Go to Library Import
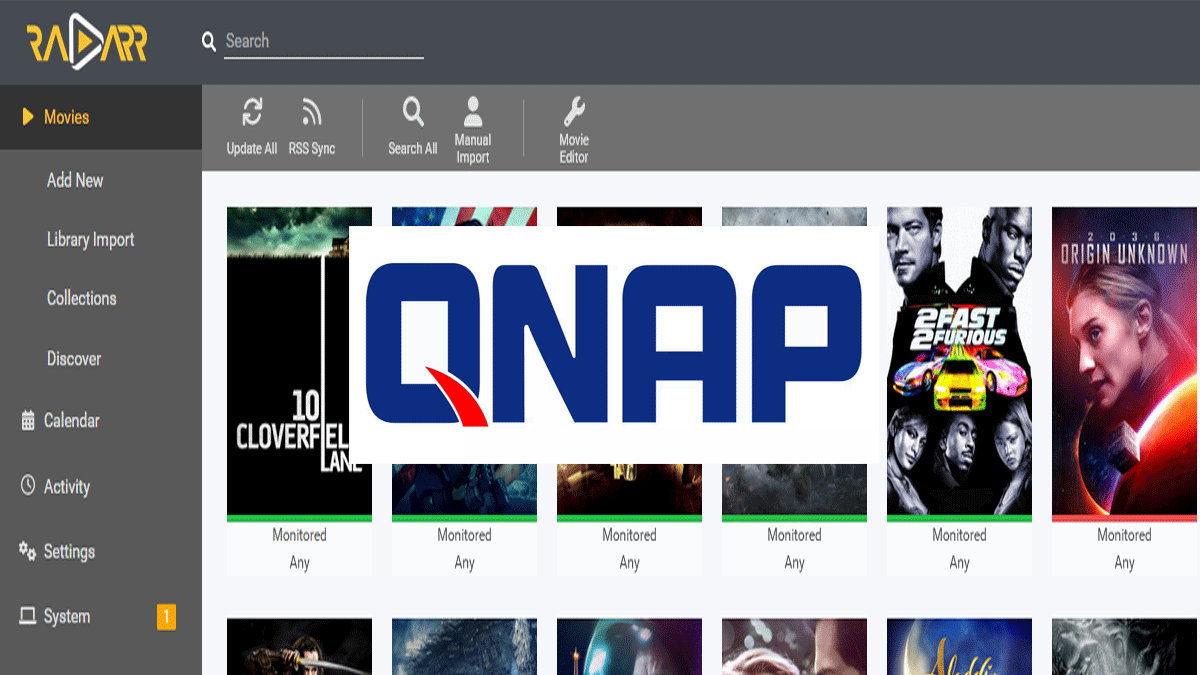1200x675 pixels. 90,240
